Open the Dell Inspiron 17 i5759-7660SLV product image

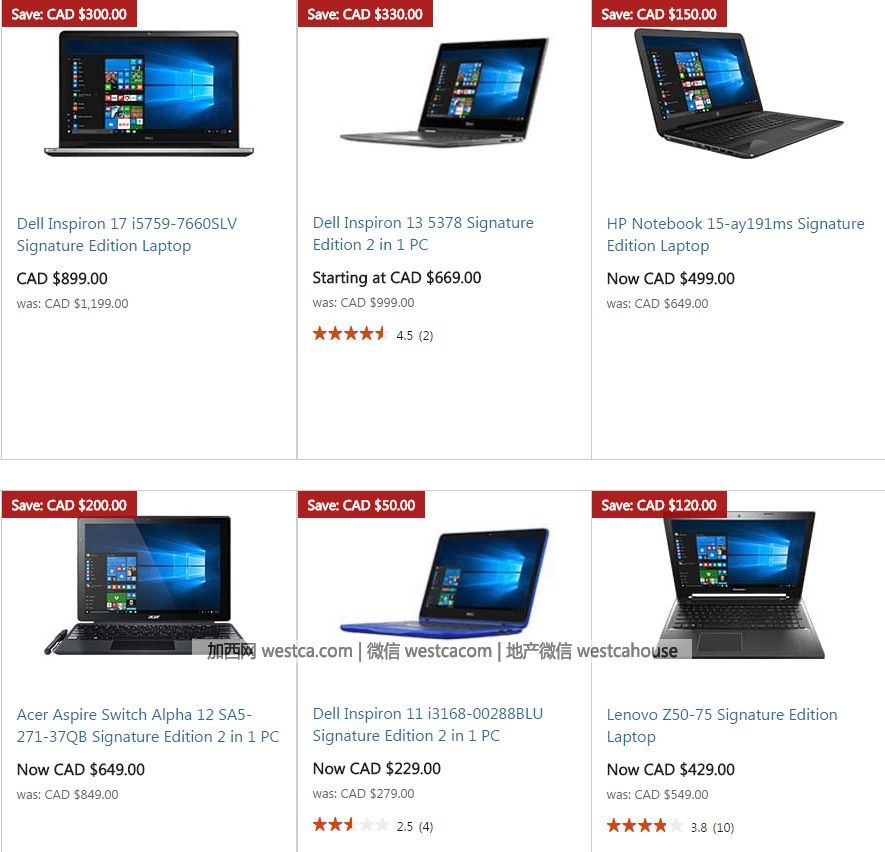click(x=149, y=93)
